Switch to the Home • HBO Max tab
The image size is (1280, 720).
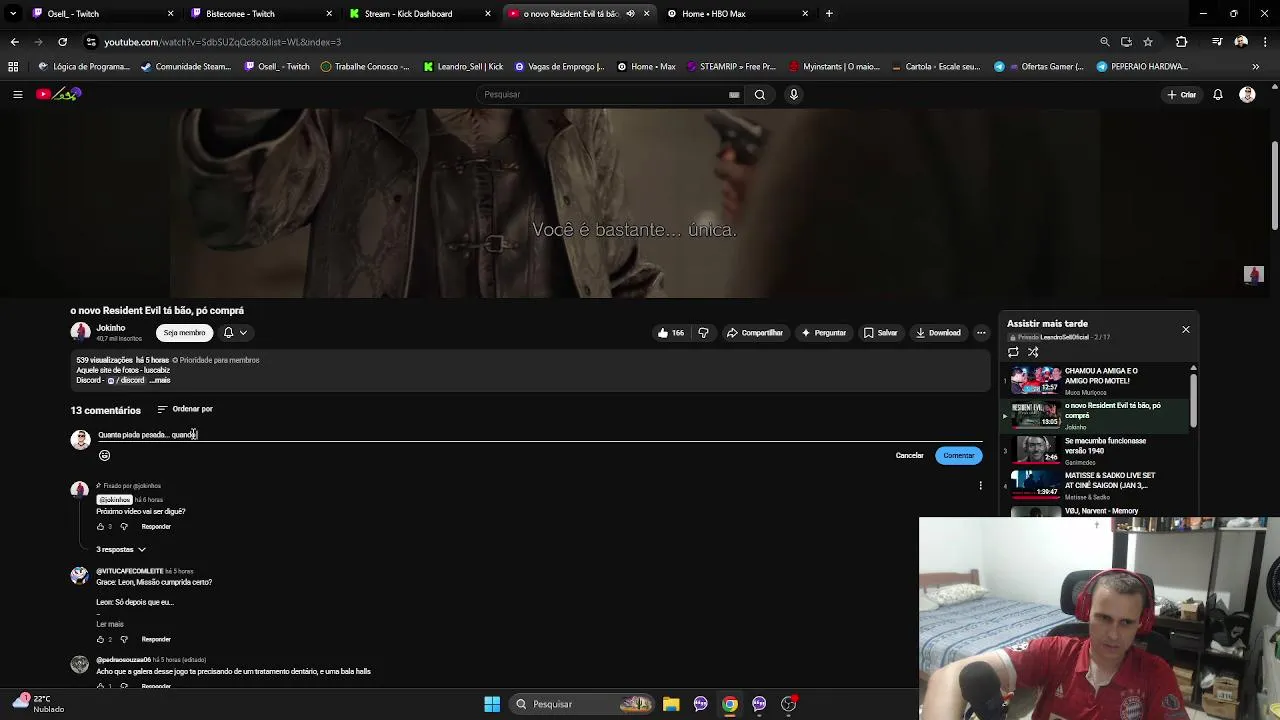(737, 14)
